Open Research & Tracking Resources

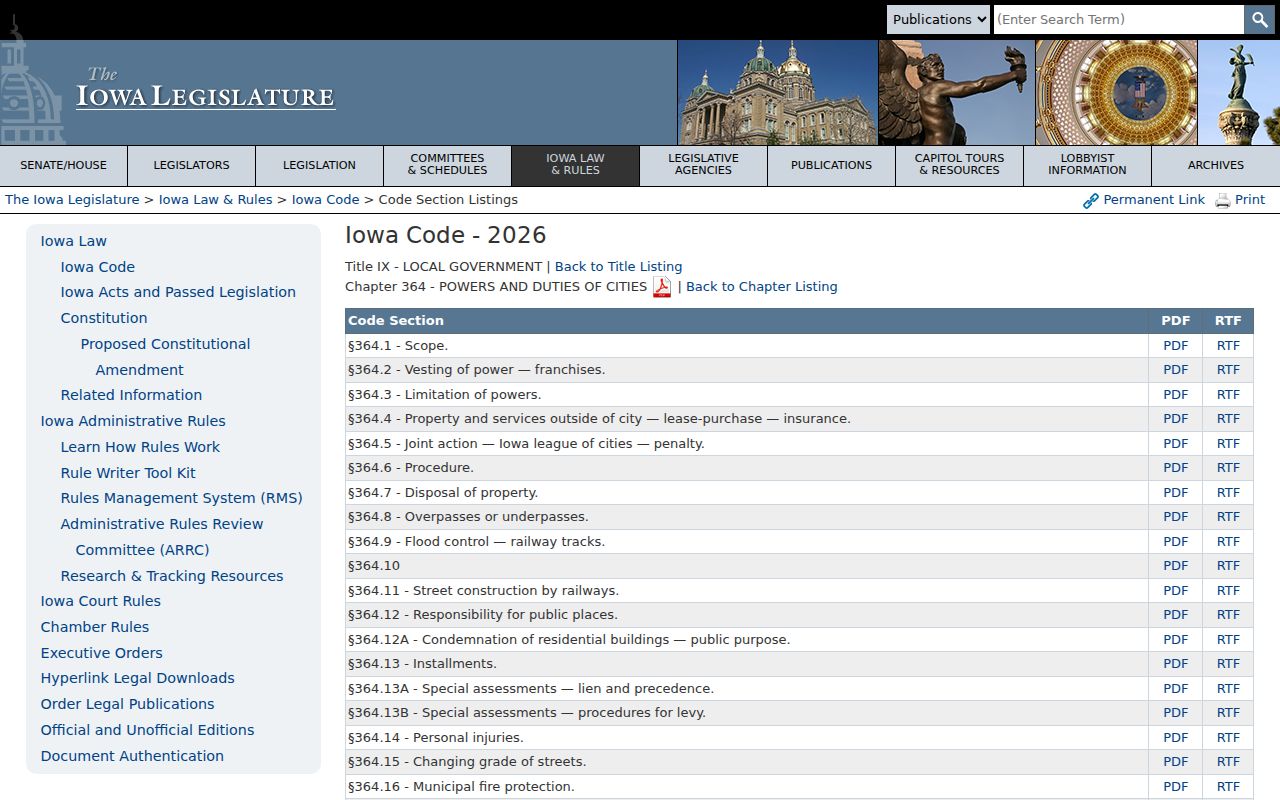(x=172, y=576)
